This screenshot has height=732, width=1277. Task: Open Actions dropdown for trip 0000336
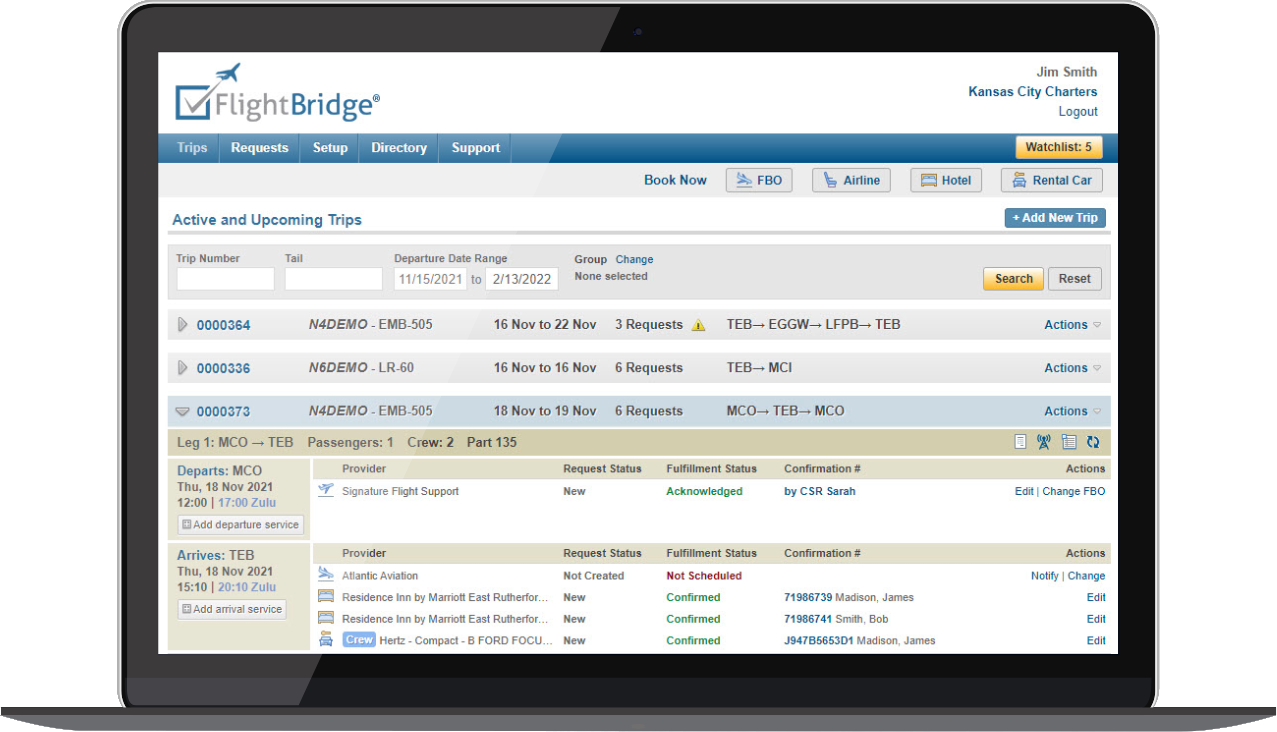1072,368
